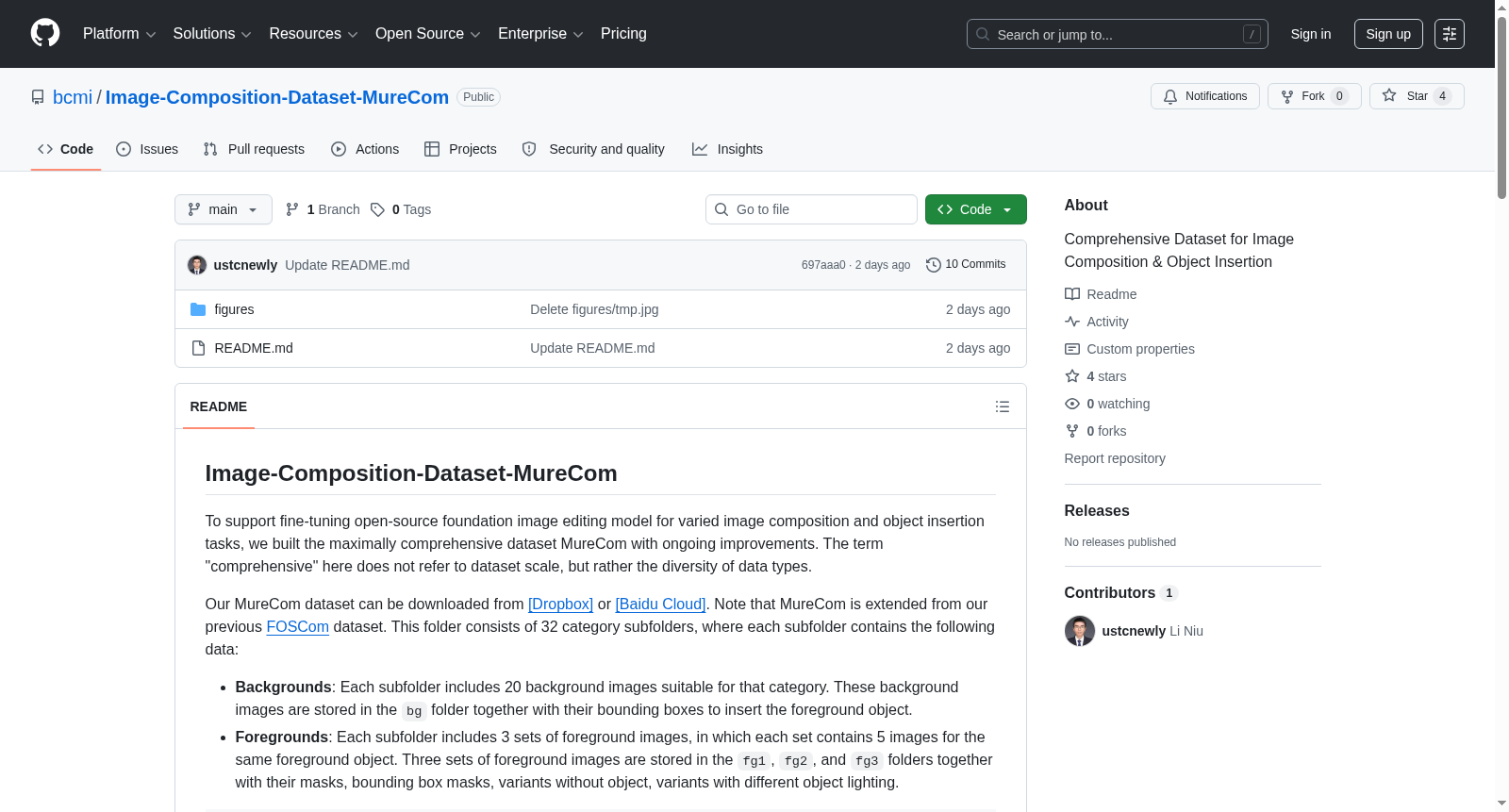
Task: Open Image-Composition-Dataset-MureCom repository title link
Action: pyautogui.click(x=277, y=97)
